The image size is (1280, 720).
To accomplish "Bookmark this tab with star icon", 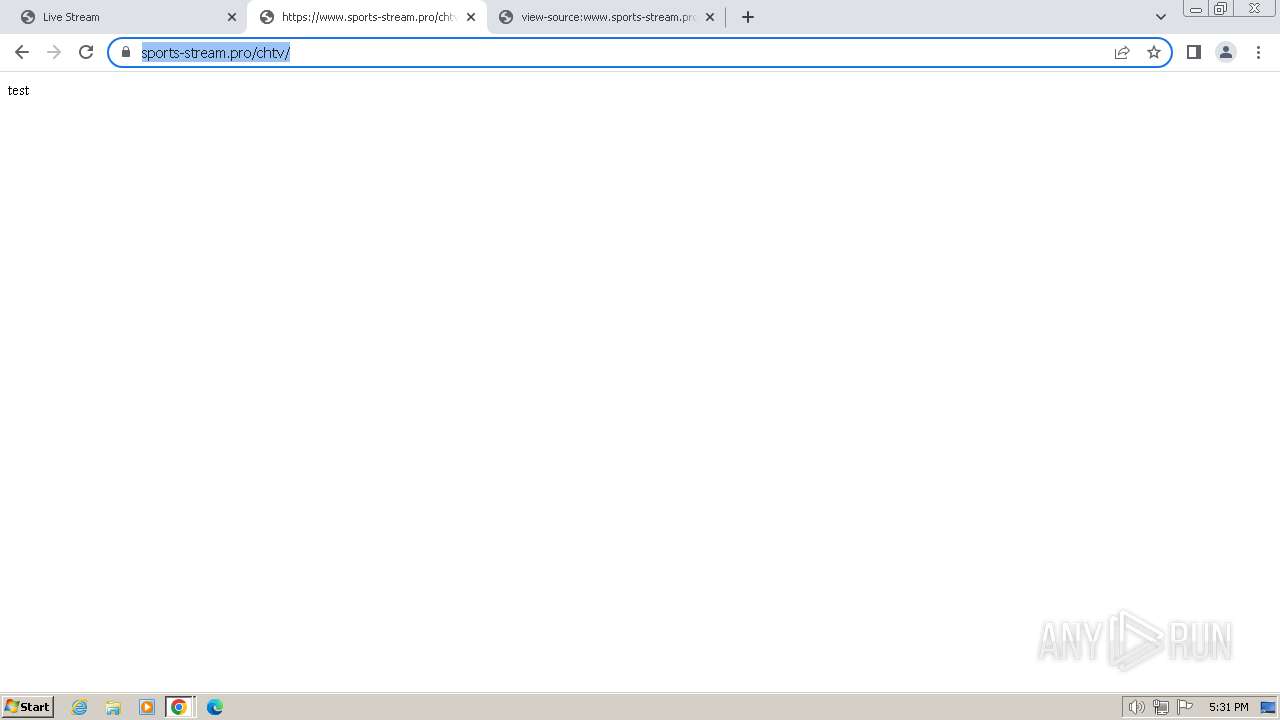I will click(1154, 52).
